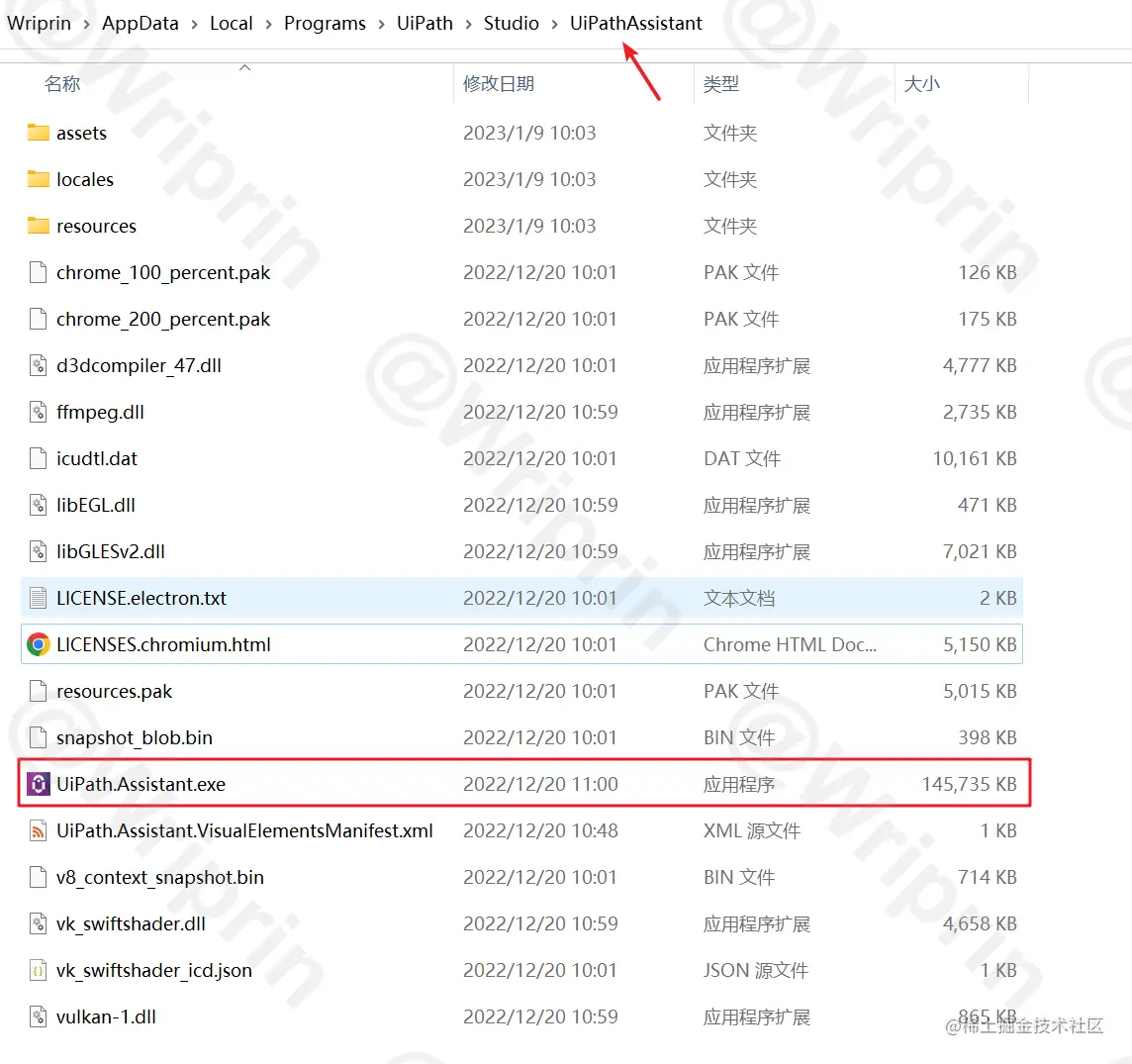The width and height of the screenshot is (1132, 1064).
Task: Select the vulkan-1.dll file name
Action: [x=106, y=1016]
